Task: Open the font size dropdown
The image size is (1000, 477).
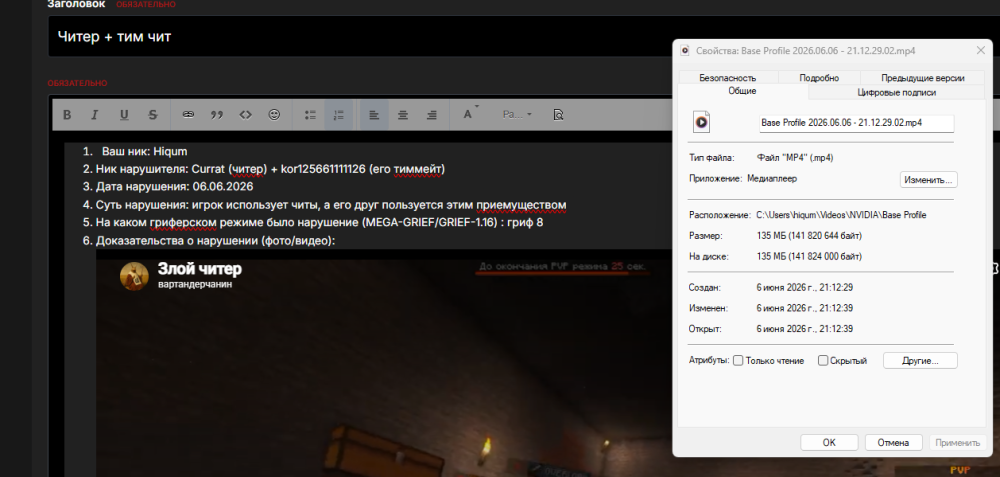Action: [x=517, y=115]
